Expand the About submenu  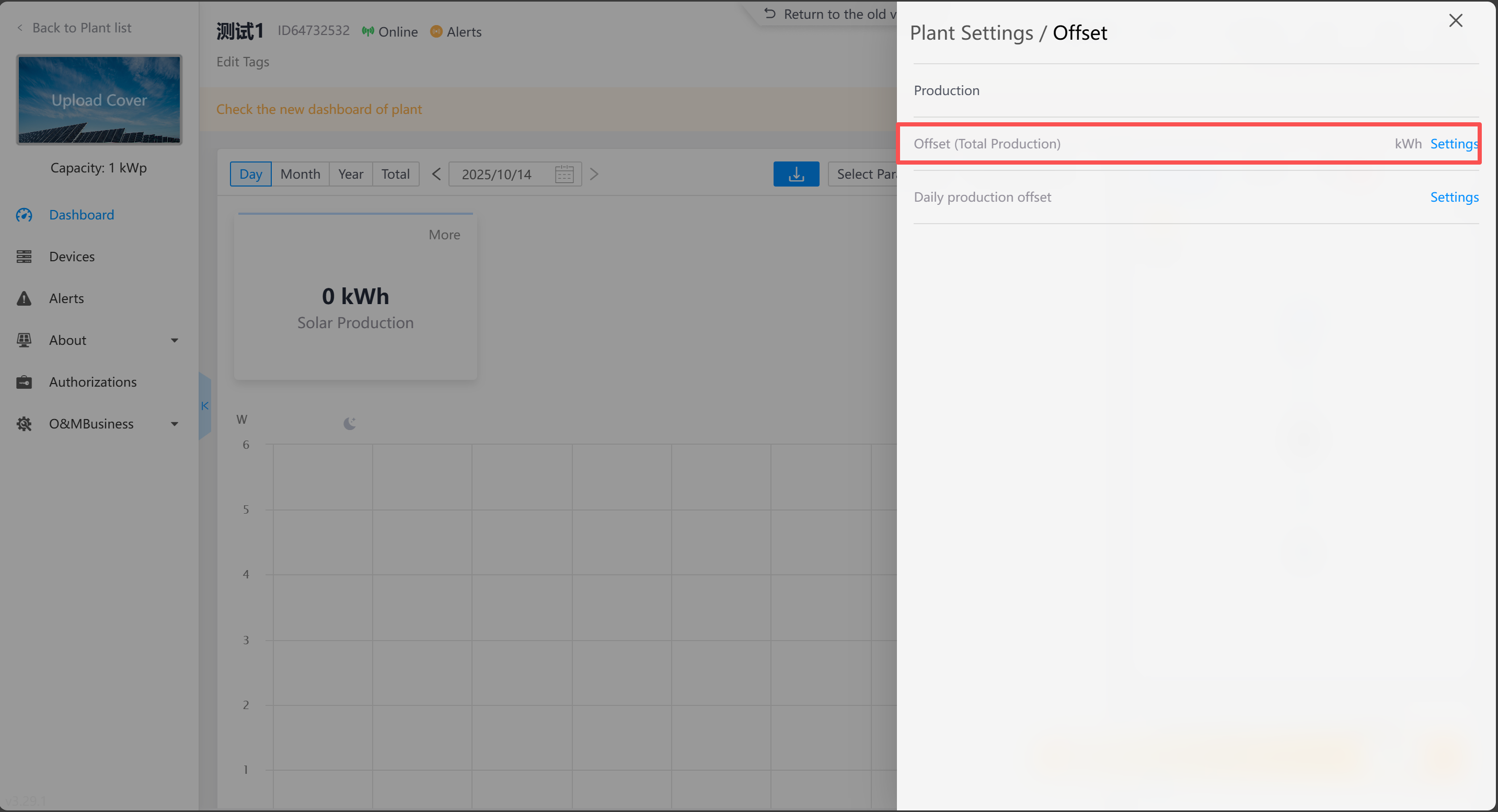pyautogui.click(x=174, y=341)
